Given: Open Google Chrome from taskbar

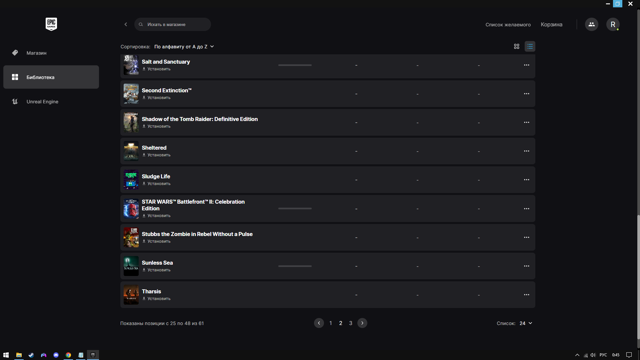Looking at the screenshot, I should tap(68, 355).
